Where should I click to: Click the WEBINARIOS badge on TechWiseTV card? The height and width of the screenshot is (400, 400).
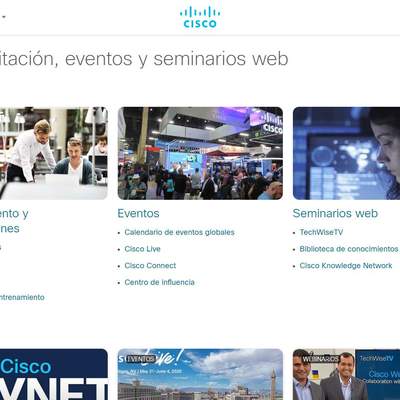coord(321,359)
